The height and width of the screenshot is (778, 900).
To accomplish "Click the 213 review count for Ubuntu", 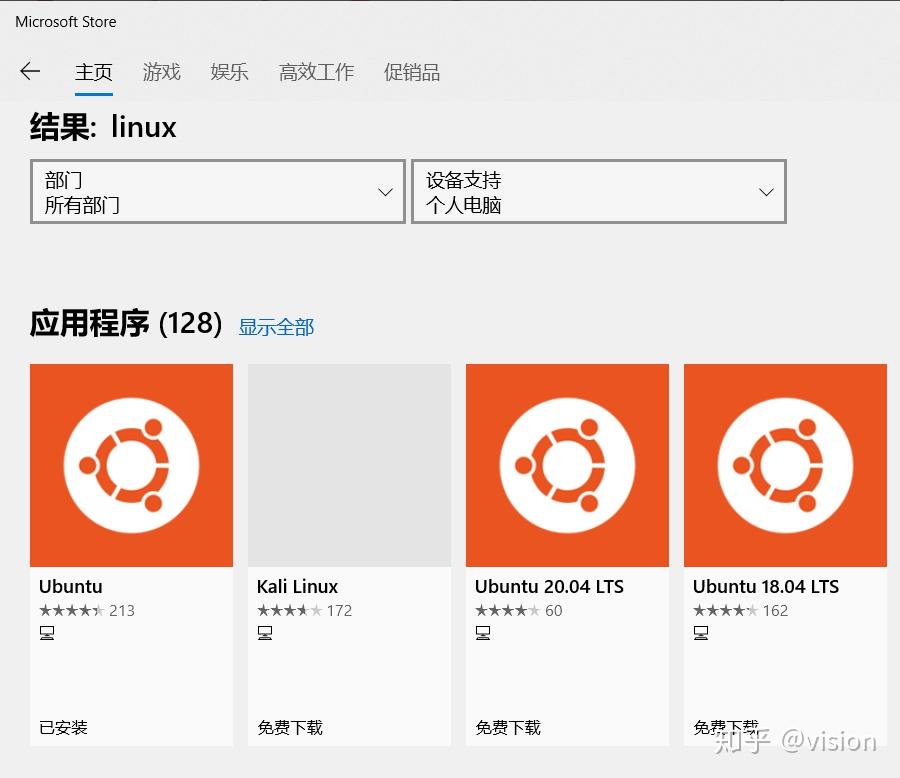I will click(122, 610).
